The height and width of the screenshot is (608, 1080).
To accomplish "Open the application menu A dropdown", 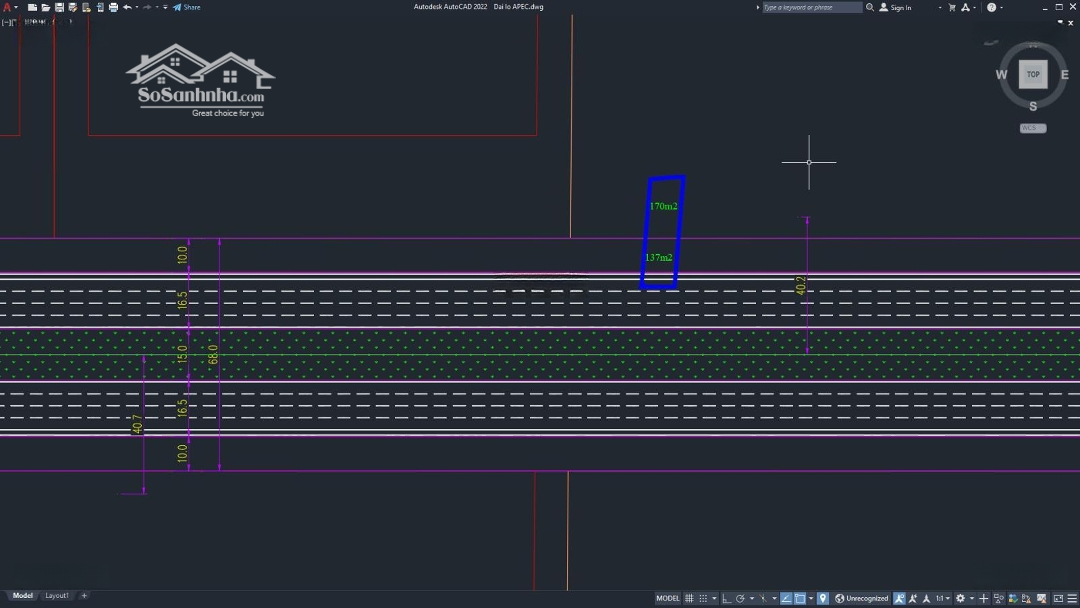I will click(10, 7).
